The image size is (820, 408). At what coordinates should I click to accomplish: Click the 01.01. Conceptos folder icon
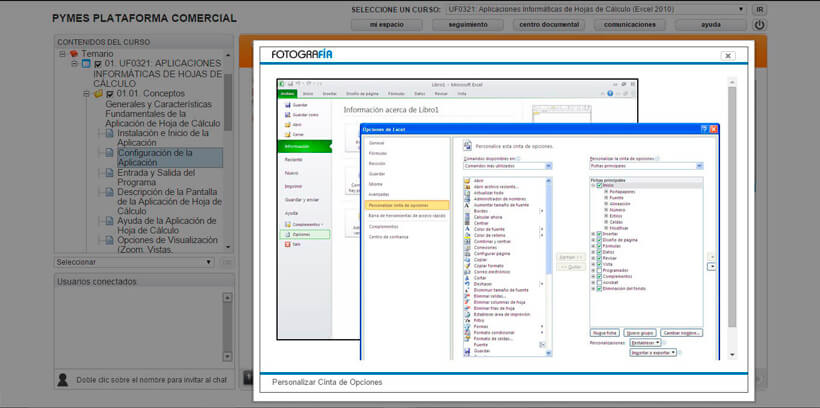pyautogui.click(x=98, y=94)
